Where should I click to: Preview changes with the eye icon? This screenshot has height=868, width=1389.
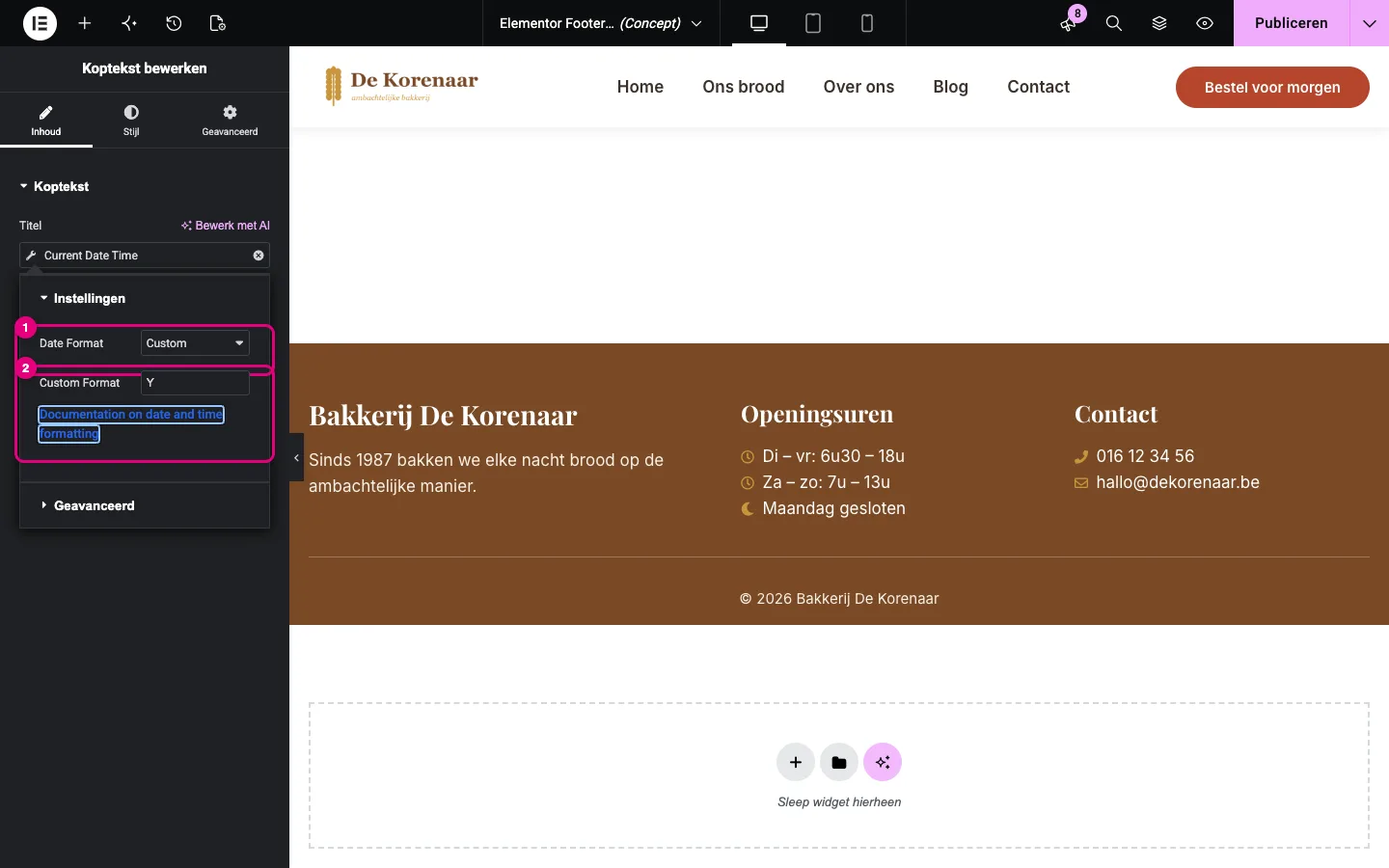[1205, 23]
